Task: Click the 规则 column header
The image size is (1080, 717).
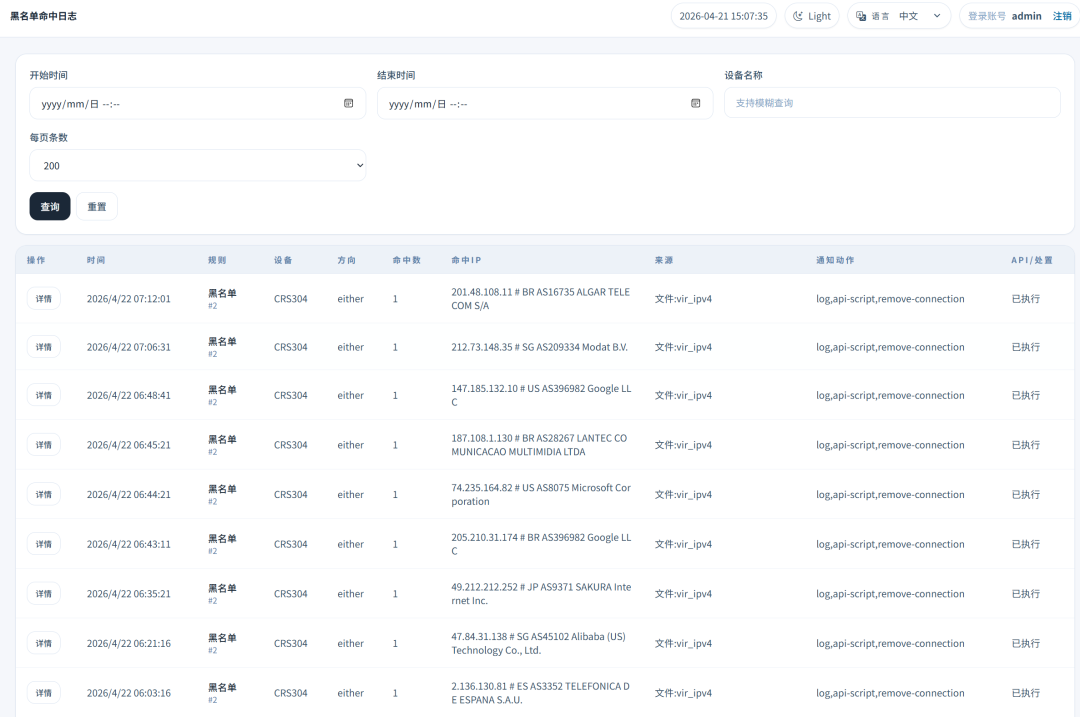Action: [x=217, y=260]
